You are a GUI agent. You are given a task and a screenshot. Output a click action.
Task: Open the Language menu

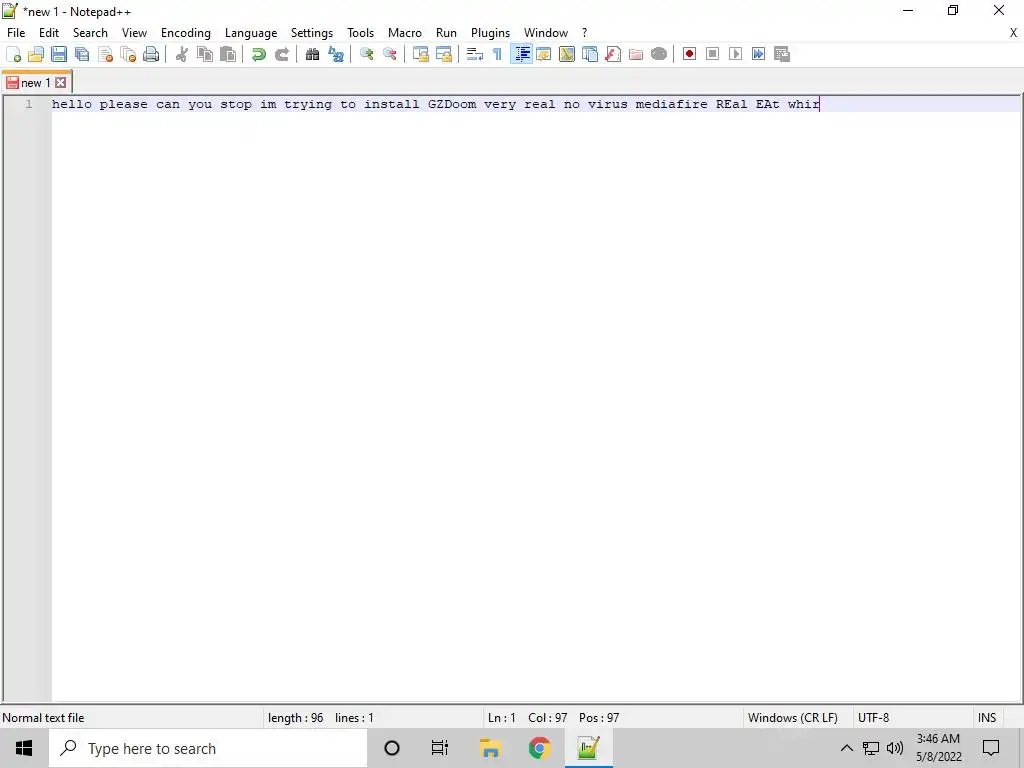click(x=251, y=33)
